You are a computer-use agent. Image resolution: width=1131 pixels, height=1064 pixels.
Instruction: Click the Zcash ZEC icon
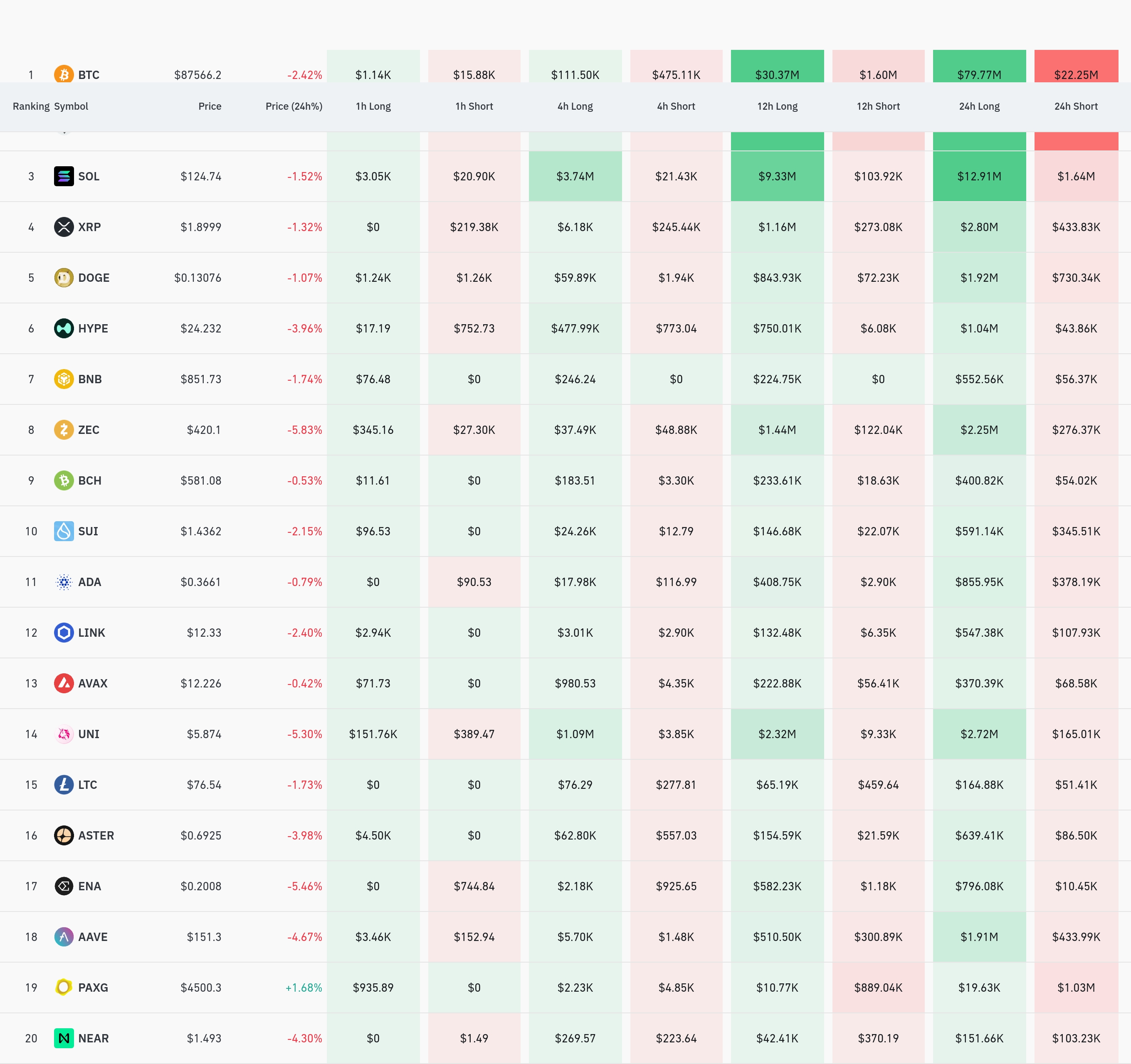[64, 429]
